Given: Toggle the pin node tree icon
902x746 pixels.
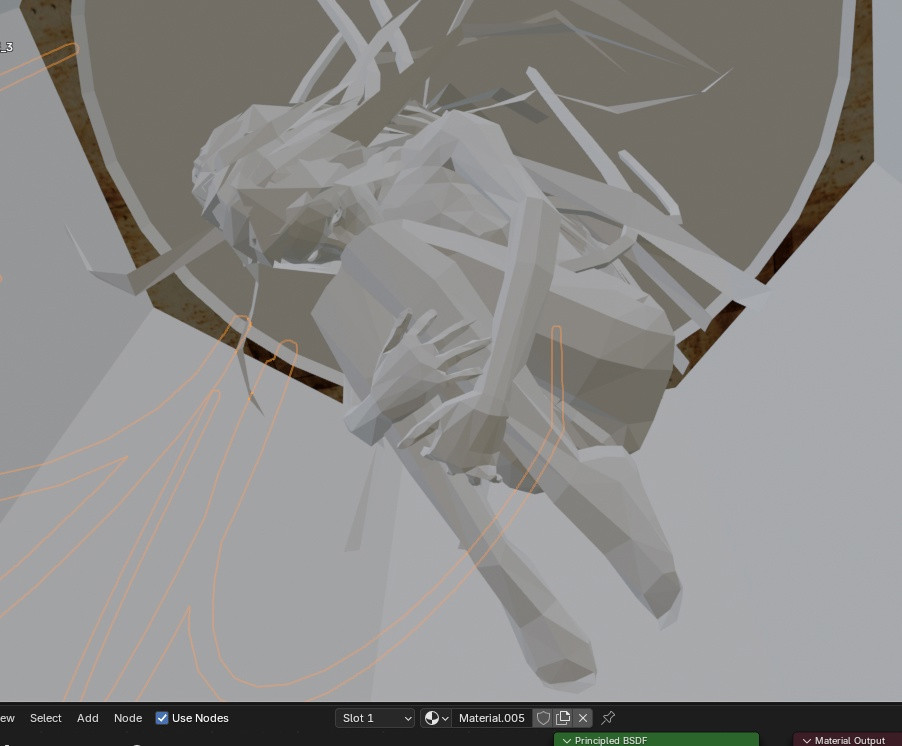Looking at the screenshot, I should pos(608,718).
